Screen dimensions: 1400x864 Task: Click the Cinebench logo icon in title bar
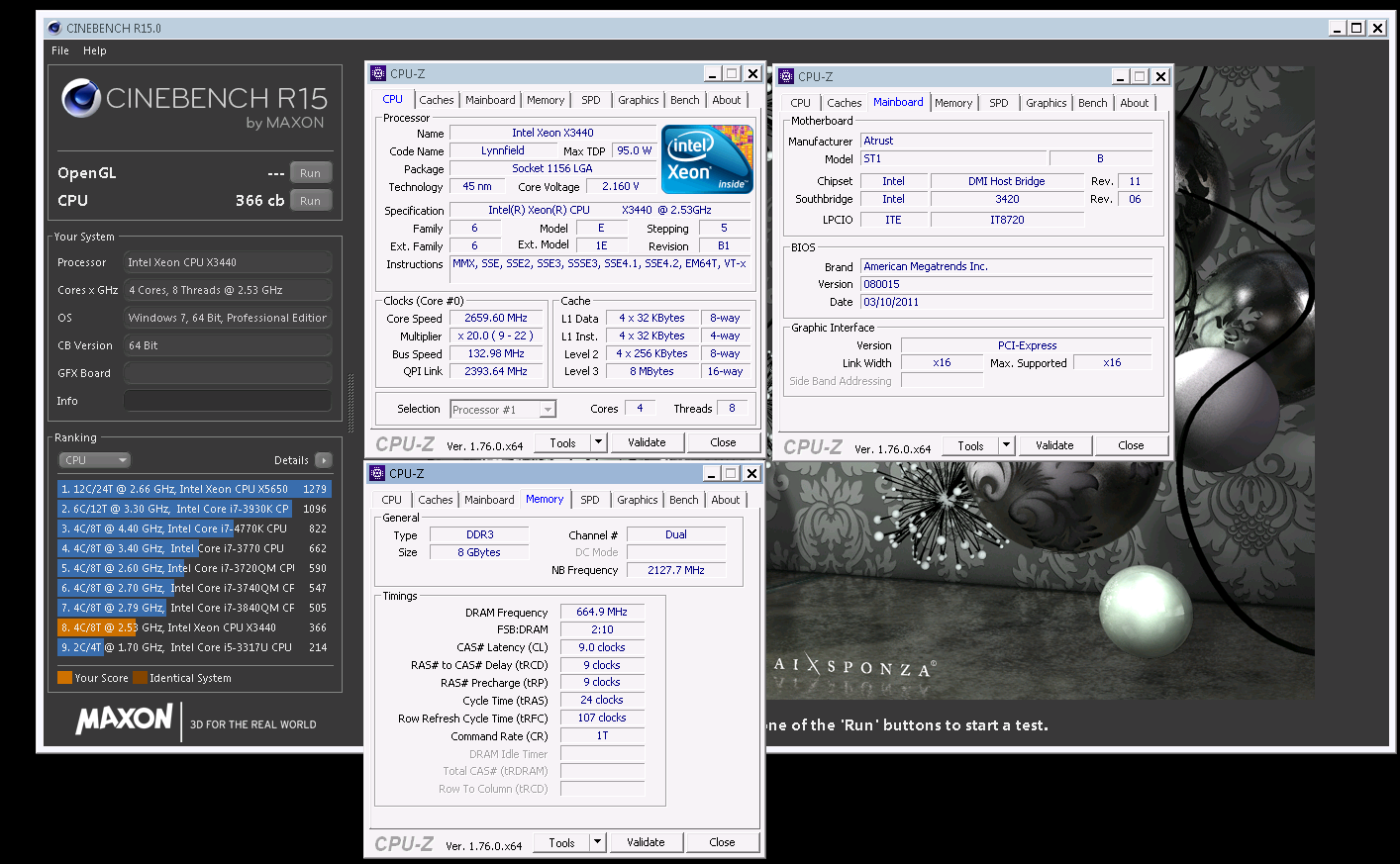pos(53,28)
